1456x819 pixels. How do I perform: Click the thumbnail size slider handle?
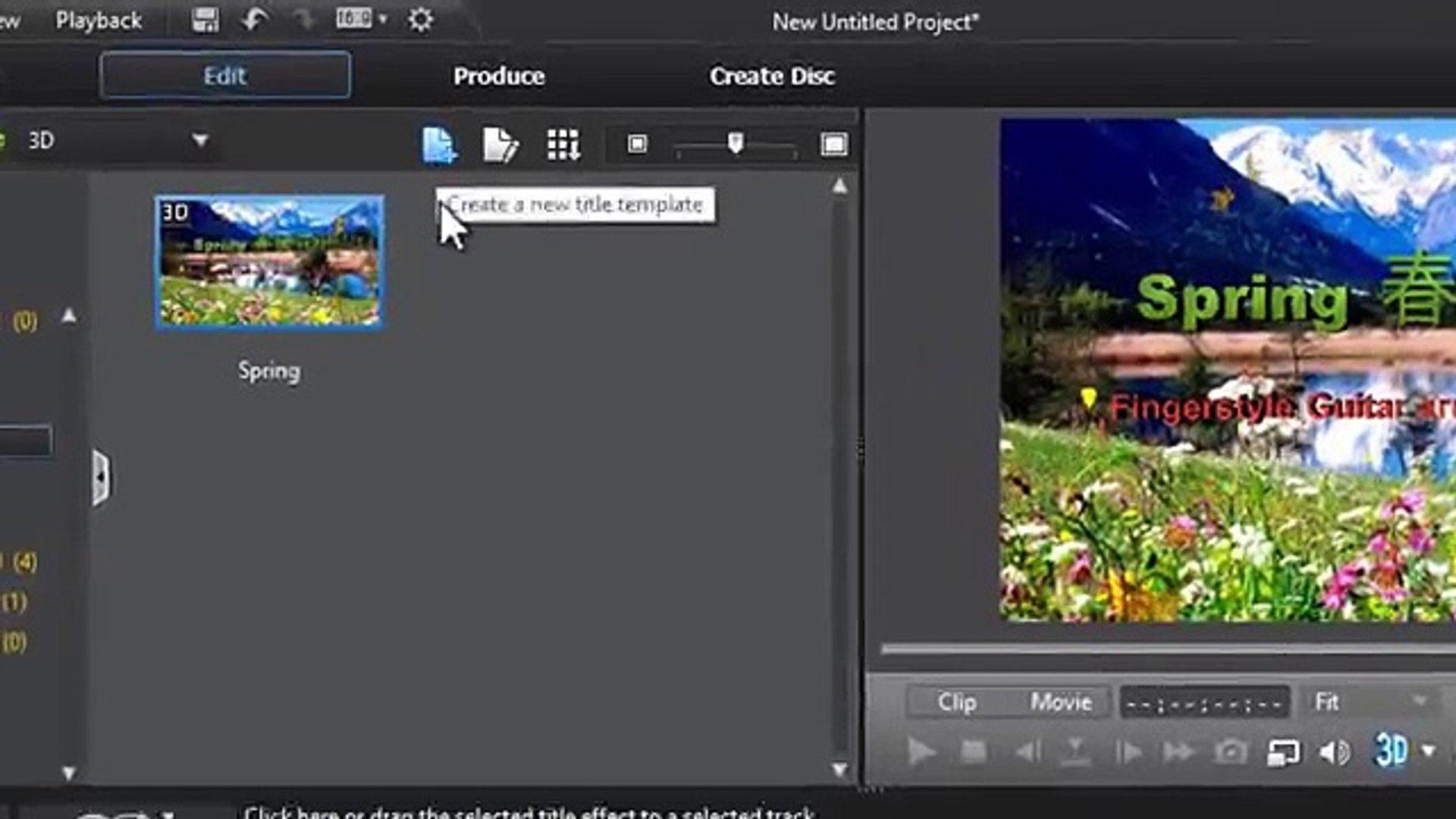(735, 143)
